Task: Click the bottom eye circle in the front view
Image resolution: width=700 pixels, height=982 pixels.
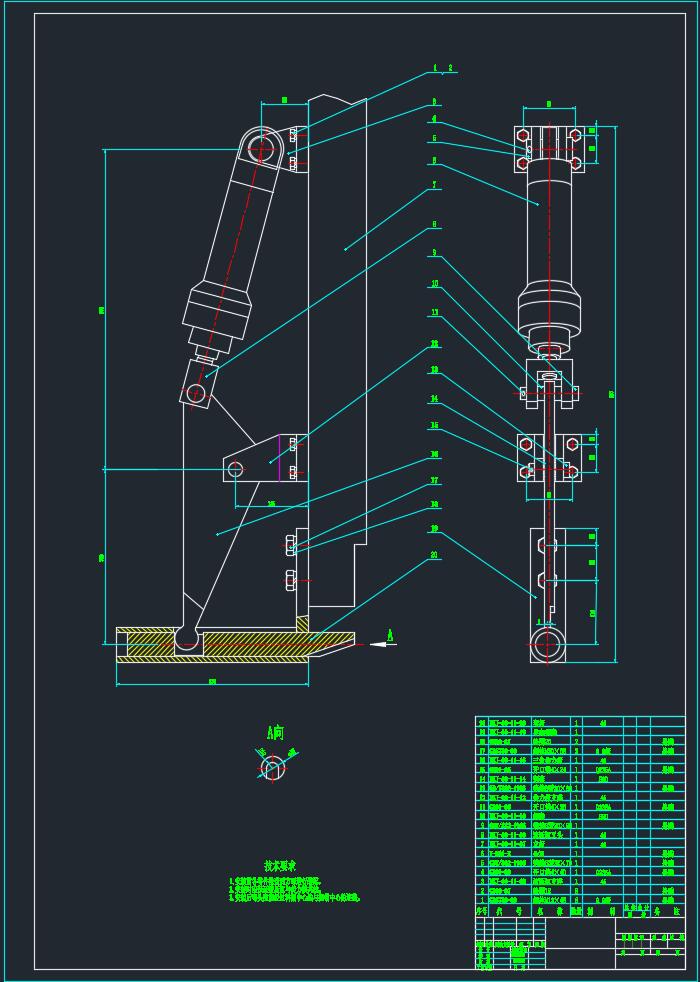Action: [x=546, y=644]
